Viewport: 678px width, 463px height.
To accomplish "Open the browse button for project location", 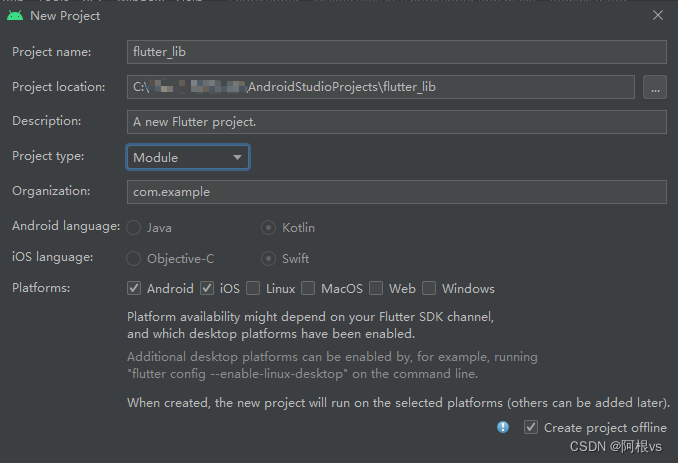I will (x=655, y=87).
